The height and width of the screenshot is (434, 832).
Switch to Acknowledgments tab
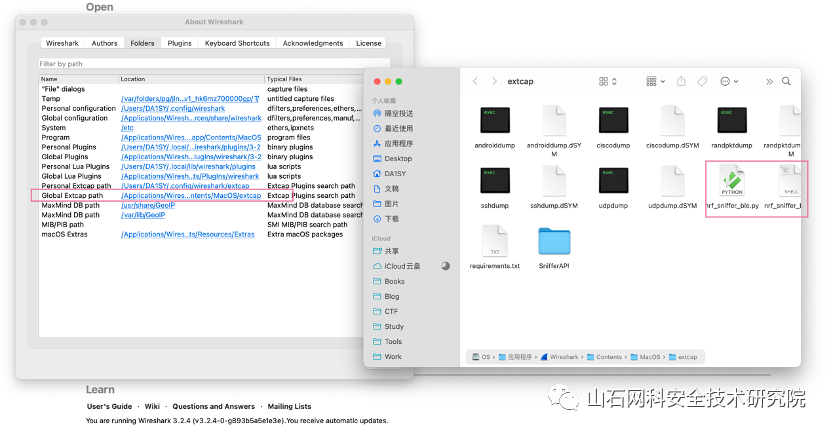click(313, 43)
